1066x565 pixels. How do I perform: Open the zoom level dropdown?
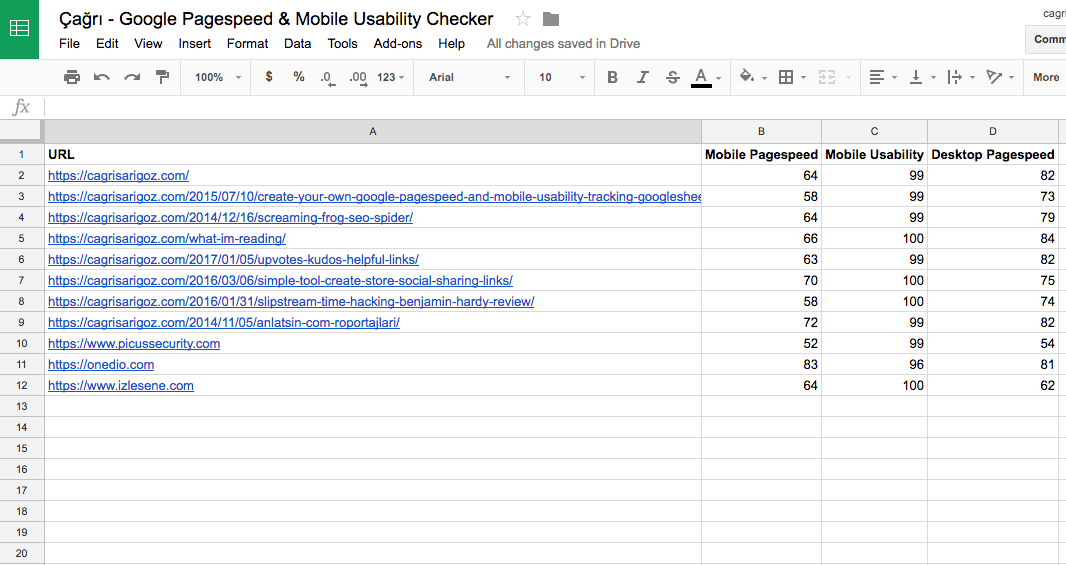point(218,78)
